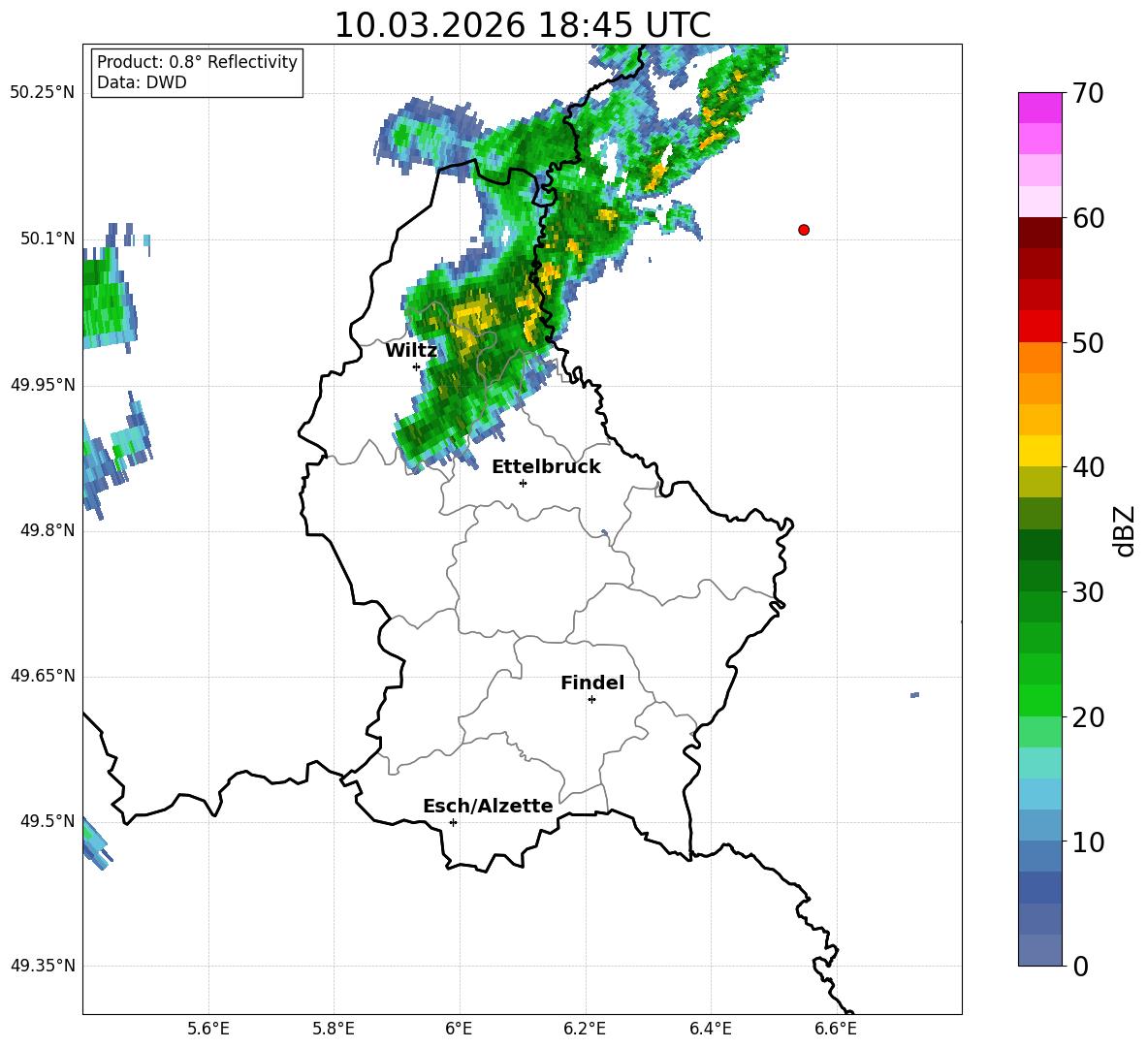
Task: Click the bright red colorbar segment above 50
Action: point(1040,327)
